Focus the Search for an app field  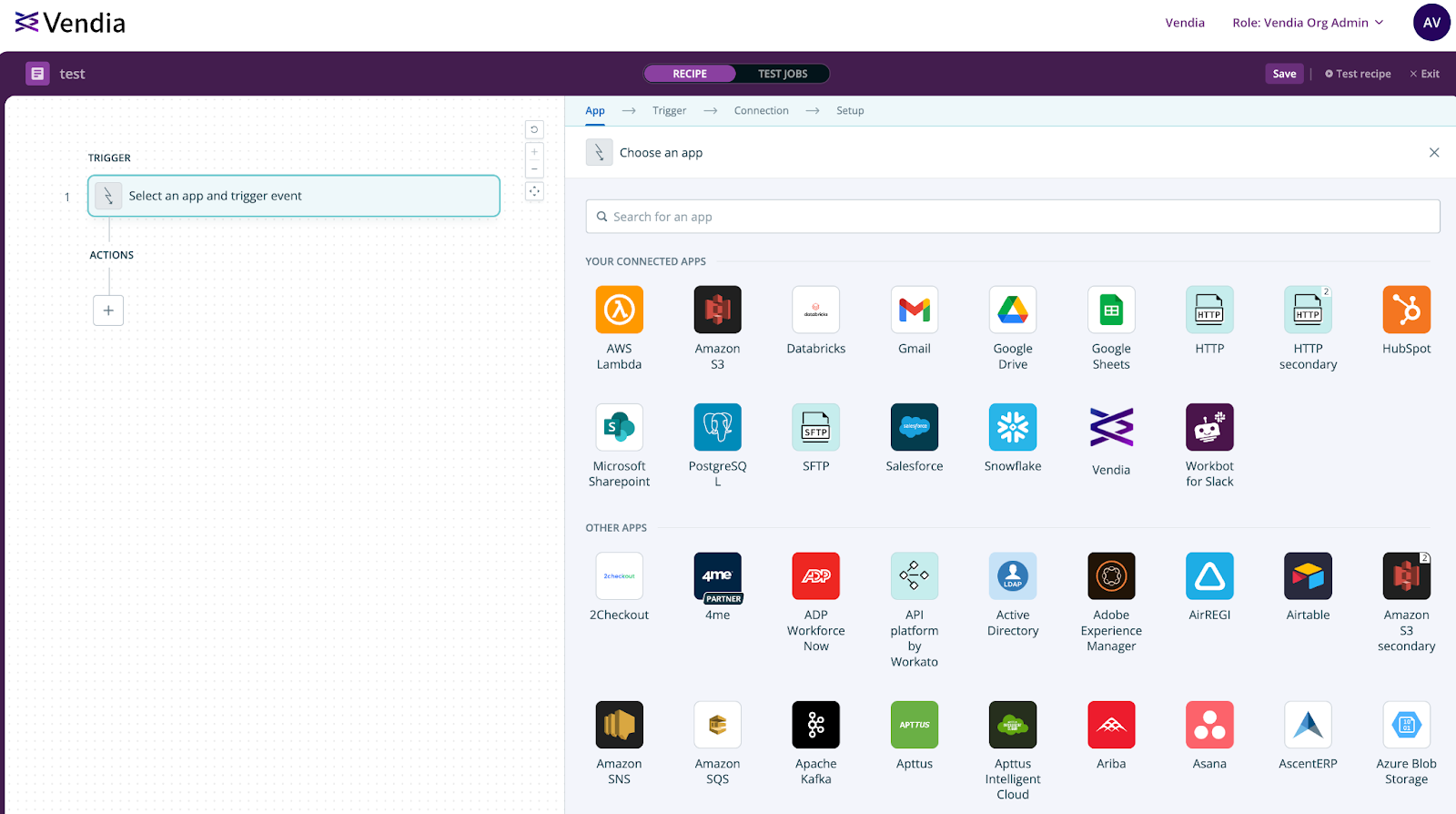coord(1012,217)
